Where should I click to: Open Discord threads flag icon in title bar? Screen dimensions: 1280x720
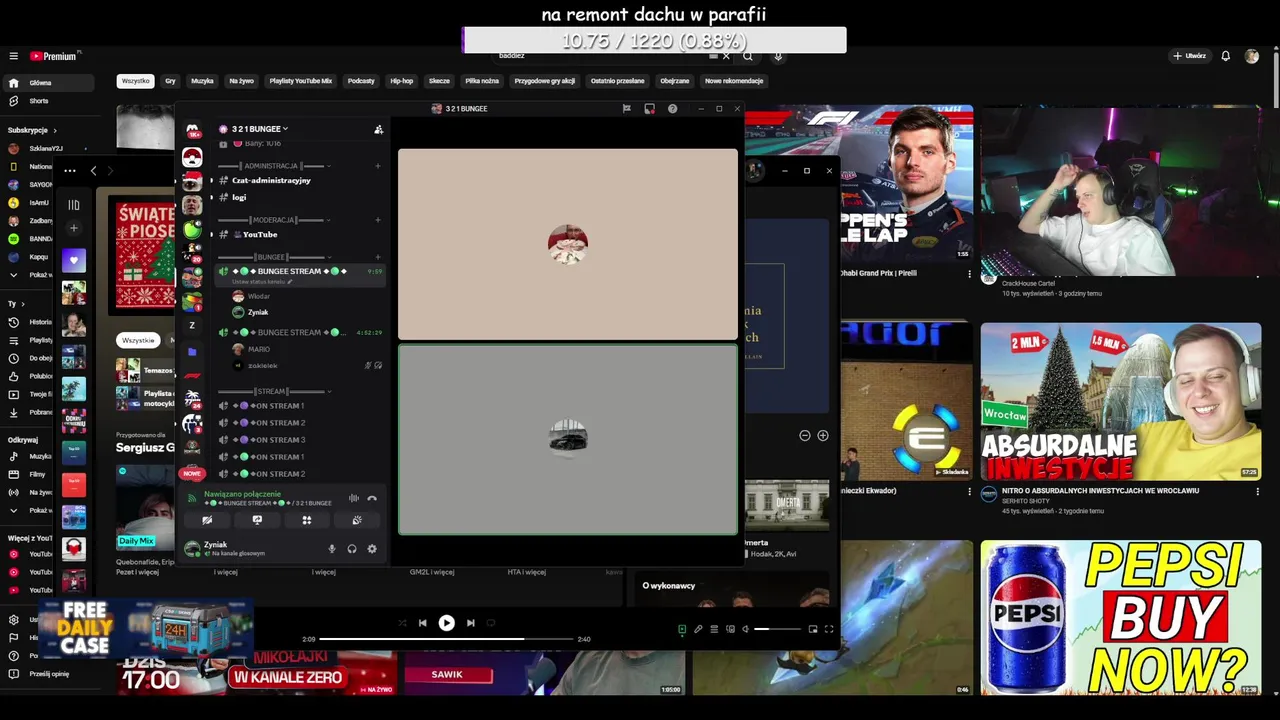point(626,108)
